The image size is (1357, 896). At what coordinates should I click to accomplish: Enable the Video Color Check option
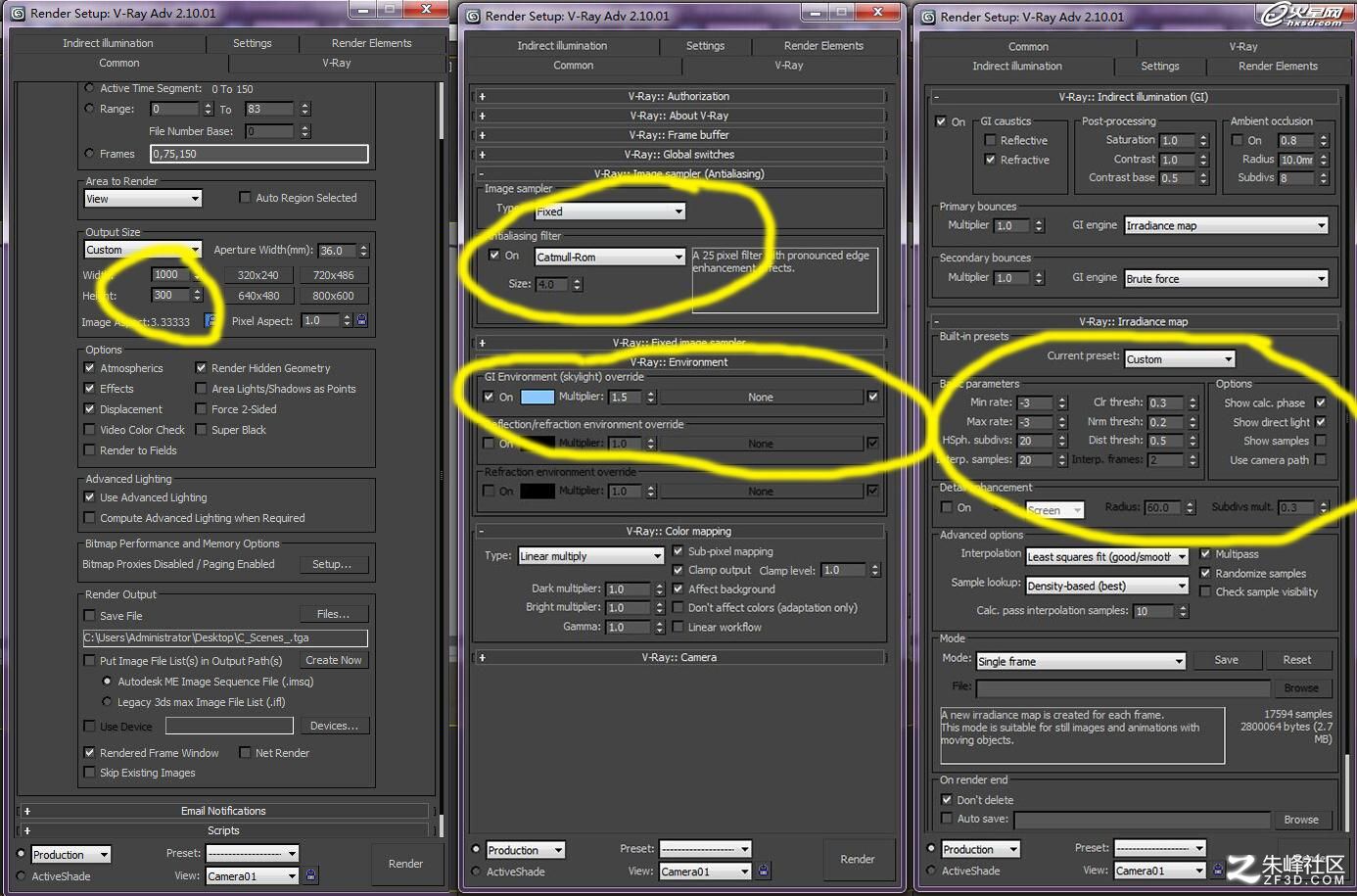pyautogui.click(x=90, y=430)
